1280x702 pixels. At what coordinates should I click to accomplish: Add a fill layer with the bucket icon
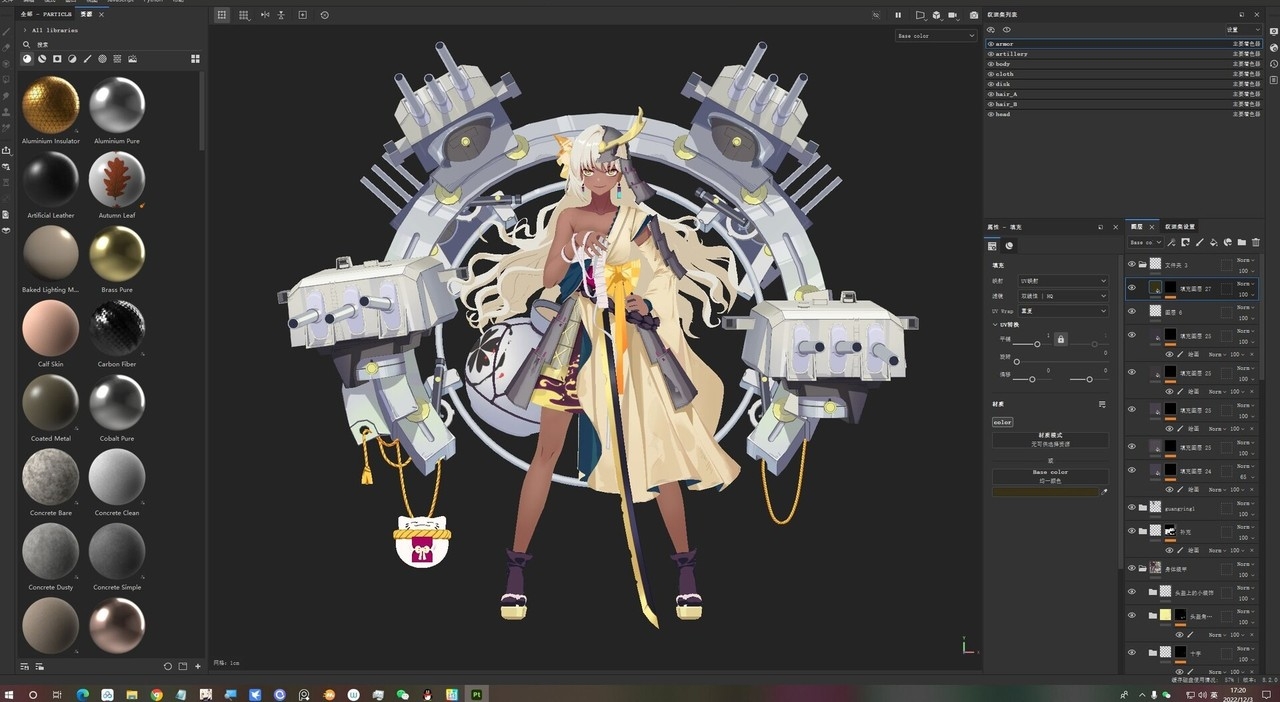click(x=1213, y=242)
